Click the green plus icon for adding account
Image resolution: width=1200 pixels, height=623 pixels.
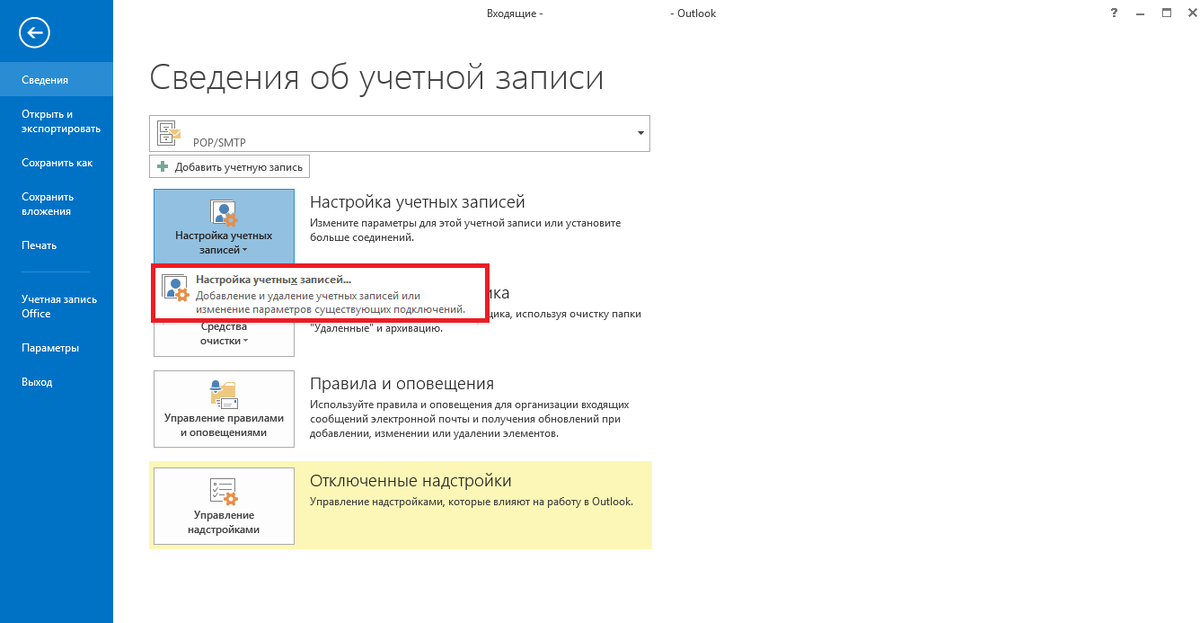[x=162, y=166]
